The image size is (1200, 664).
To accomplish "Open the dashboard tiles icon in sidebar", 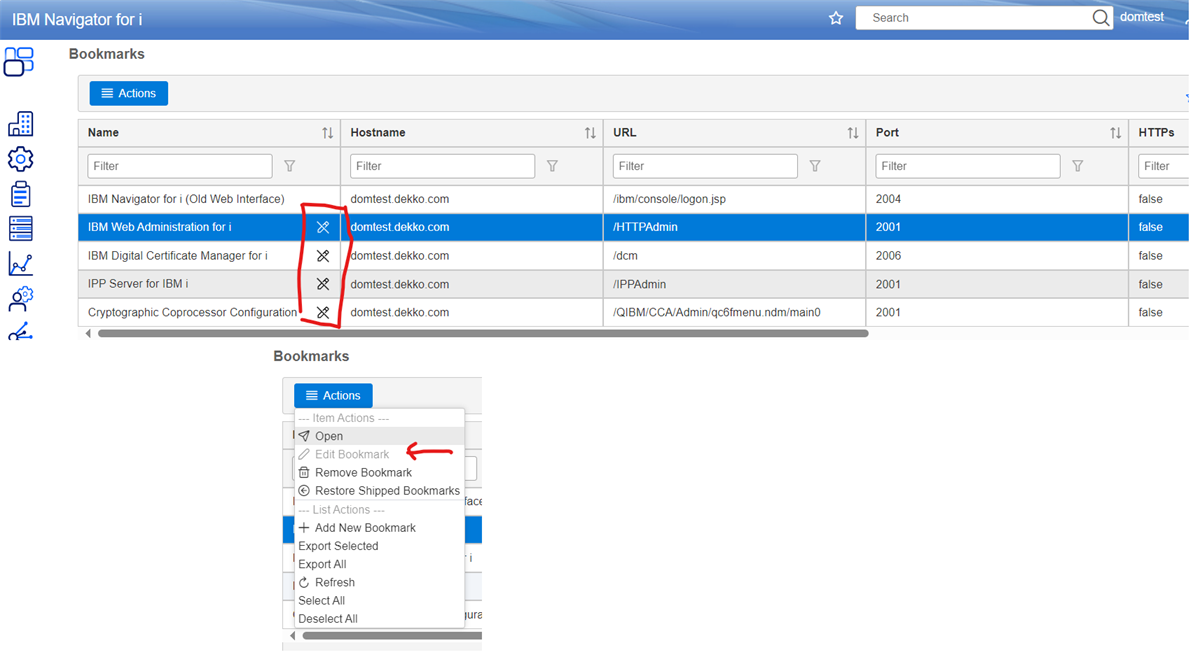I will [19, 61].
